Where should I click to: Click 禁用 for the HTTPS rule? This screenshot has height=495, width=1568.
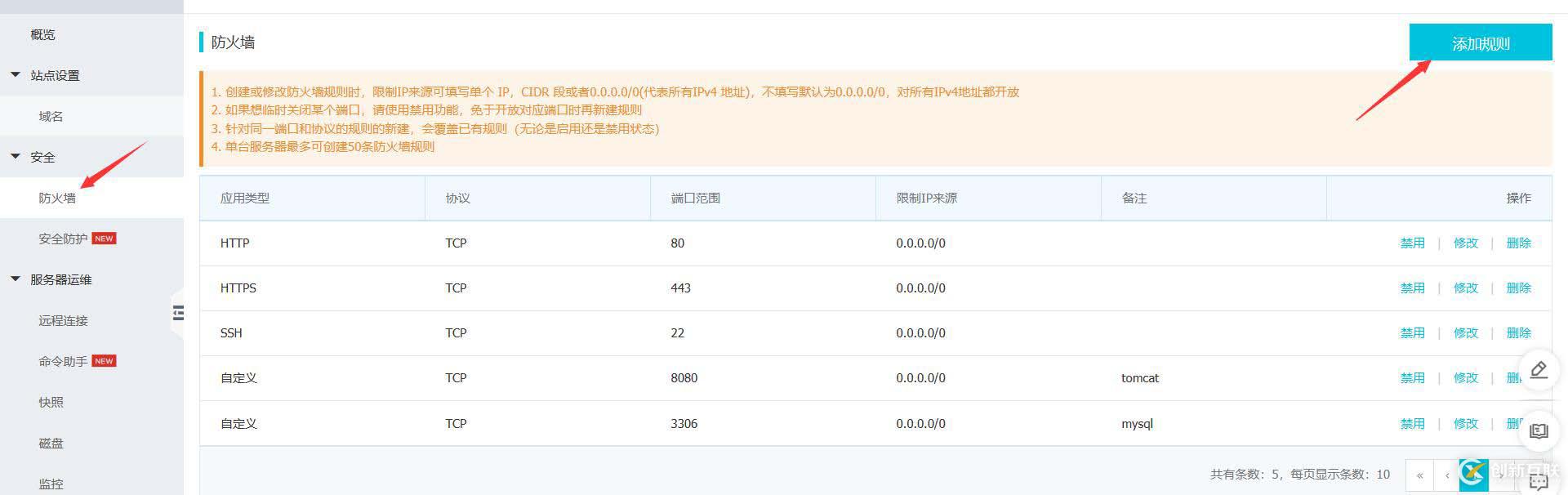[x=1412, y=288]
